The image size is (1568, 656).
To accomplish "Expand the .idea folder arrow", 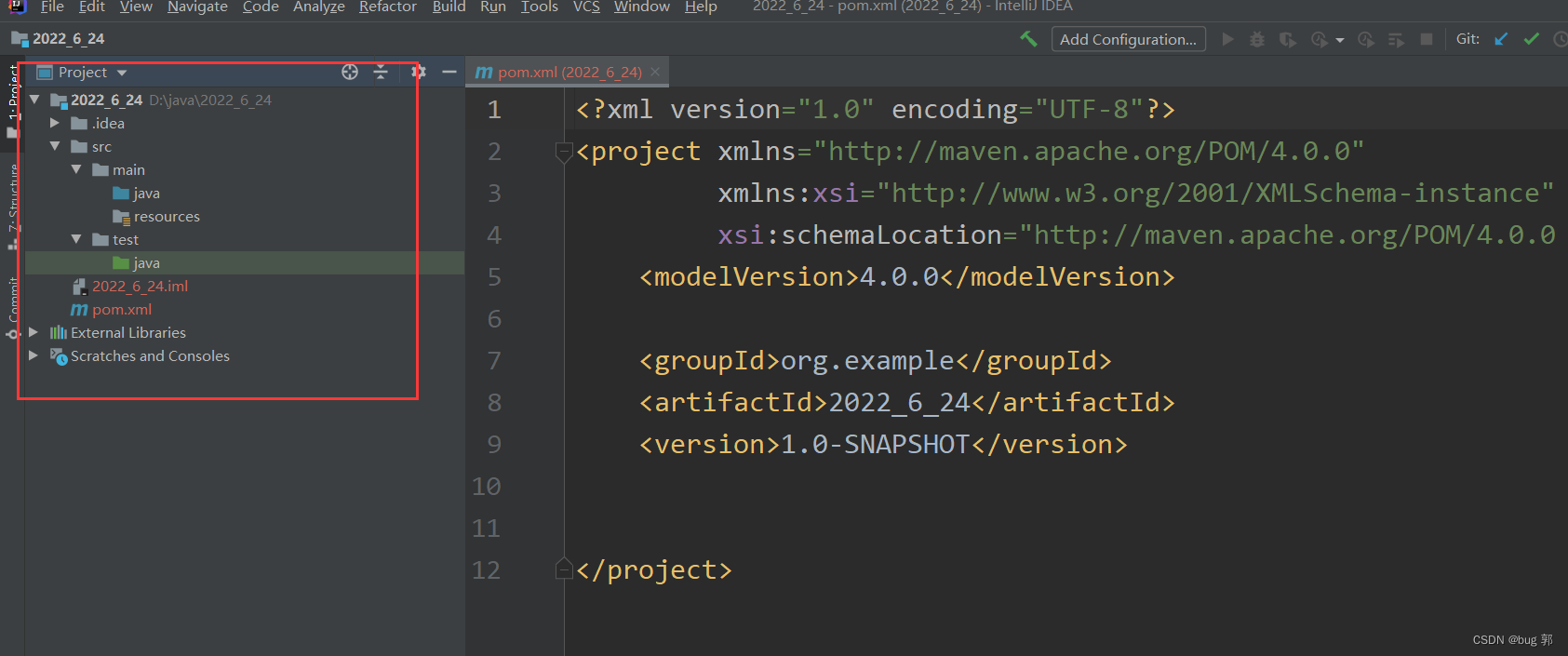I will (55, 123).
